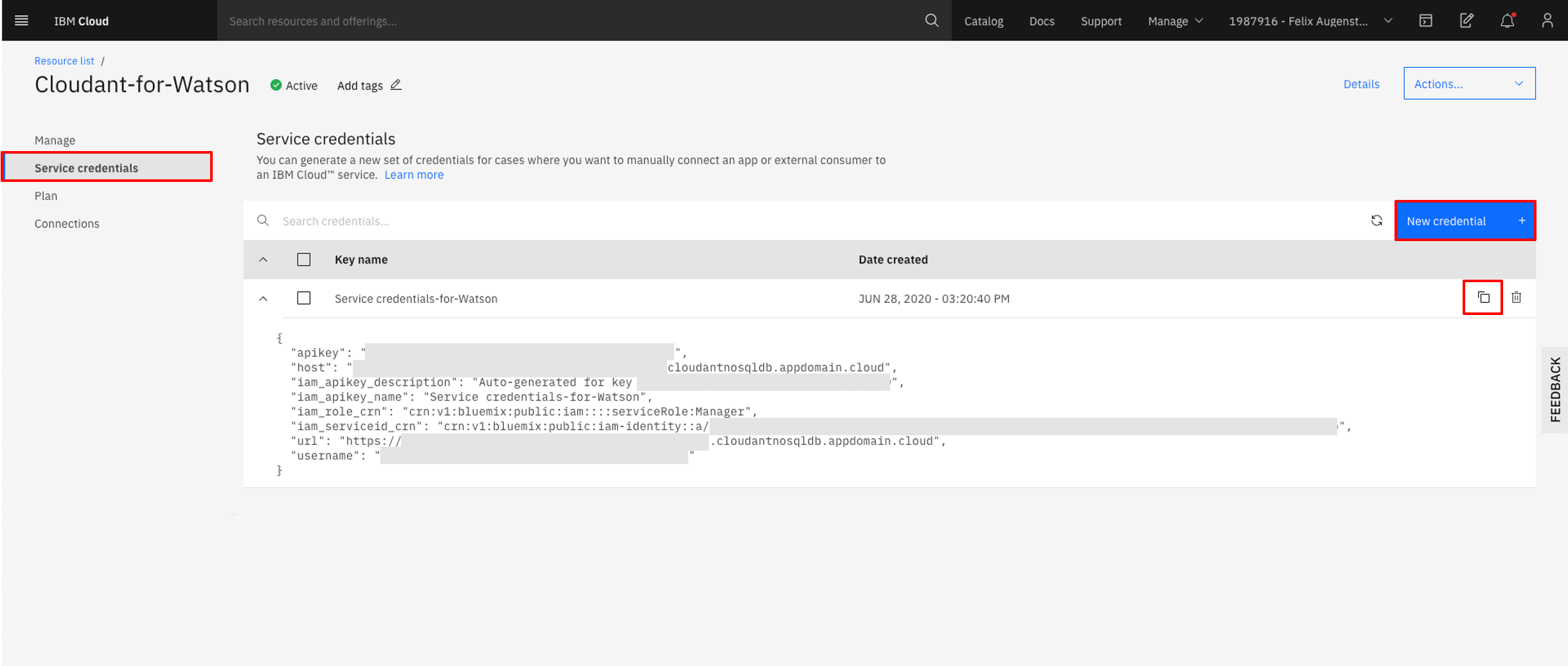1568x666 pixels.
Task: Open the IBM Cloud Shell icon
Action: click(1425, 21)
